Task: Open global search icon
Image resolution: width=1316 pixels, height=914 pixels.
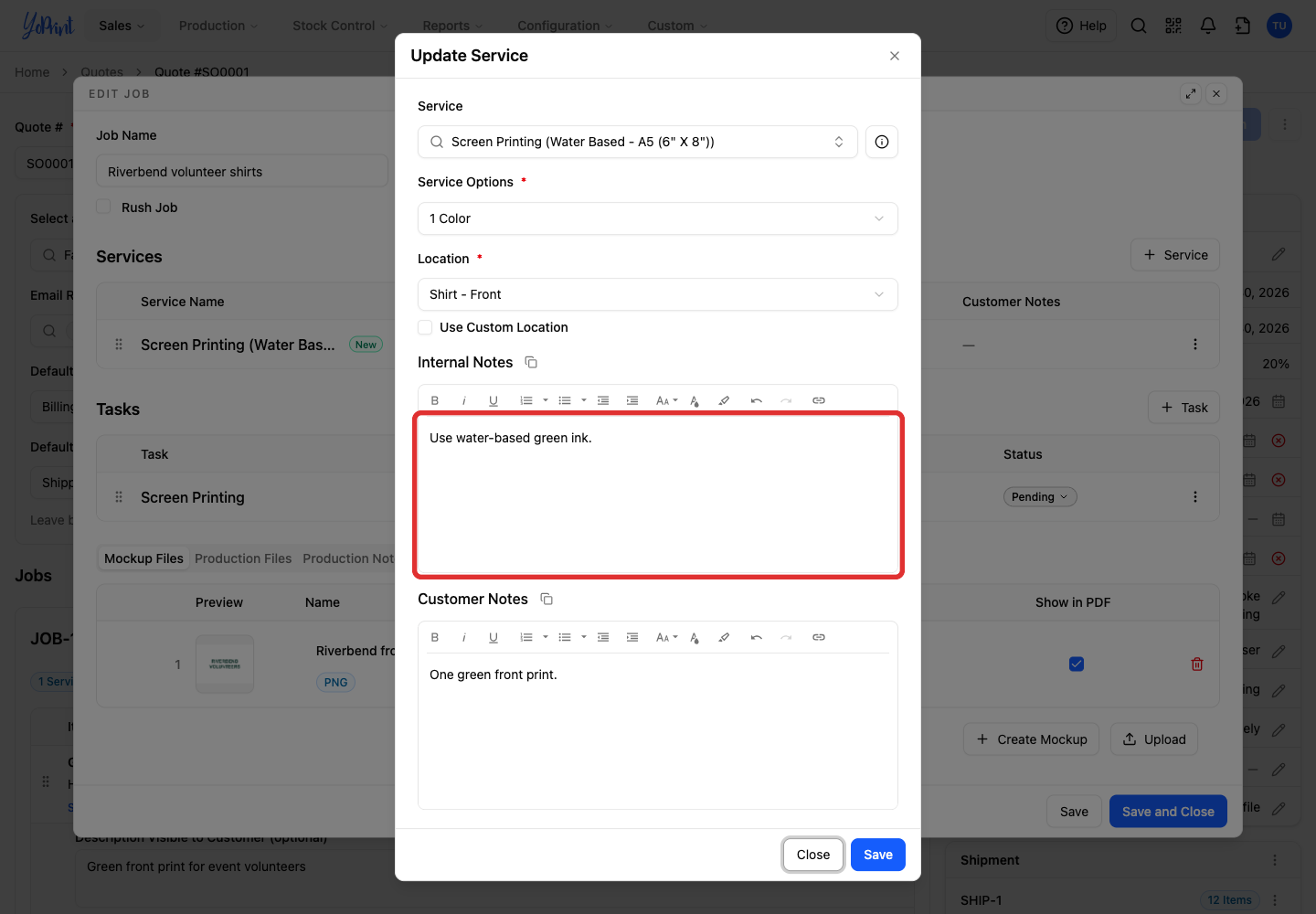Action: [x=1139, y=26]
